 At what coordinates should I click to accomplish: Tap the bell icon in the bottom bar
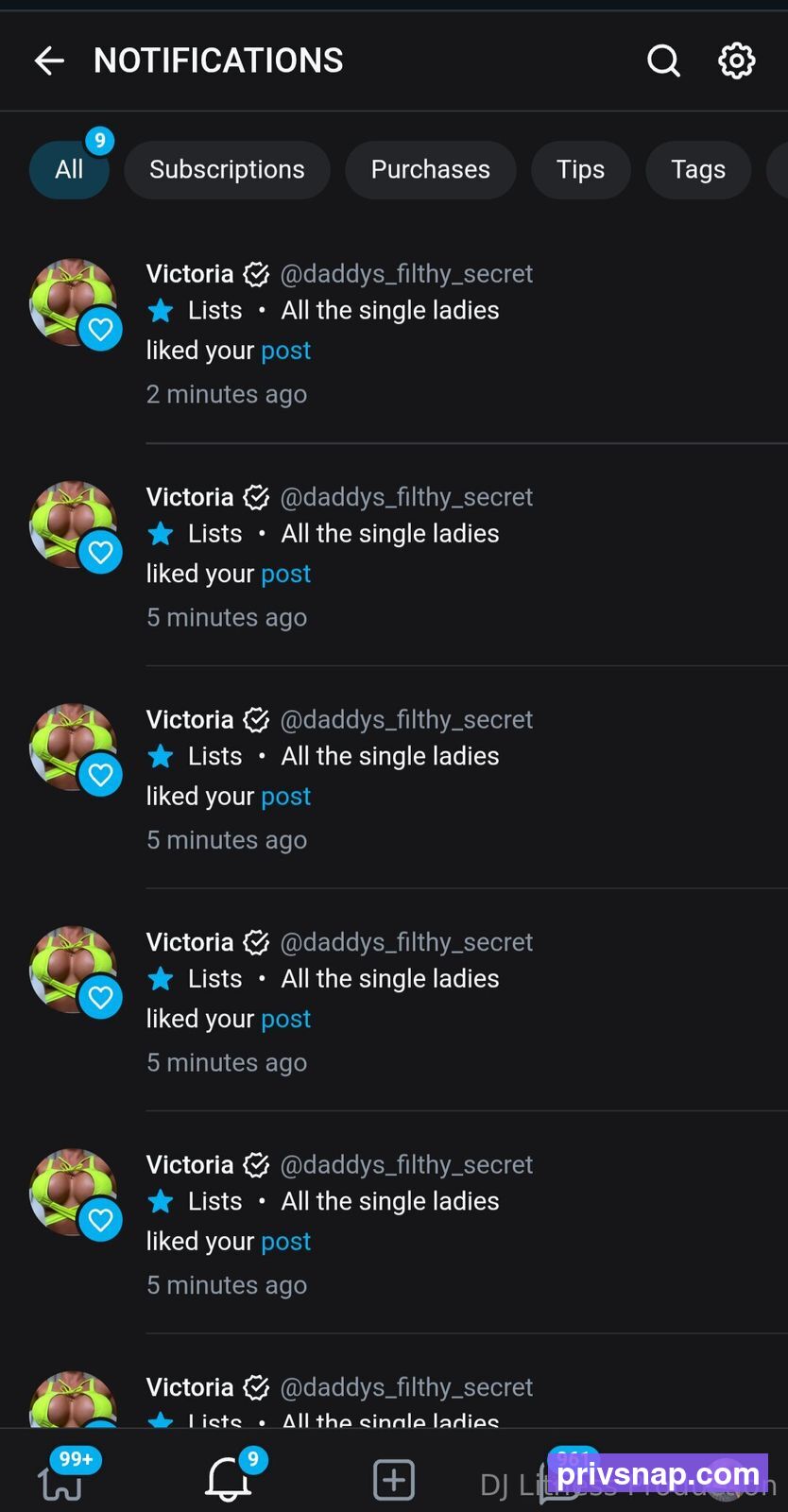click(229, 1479)
